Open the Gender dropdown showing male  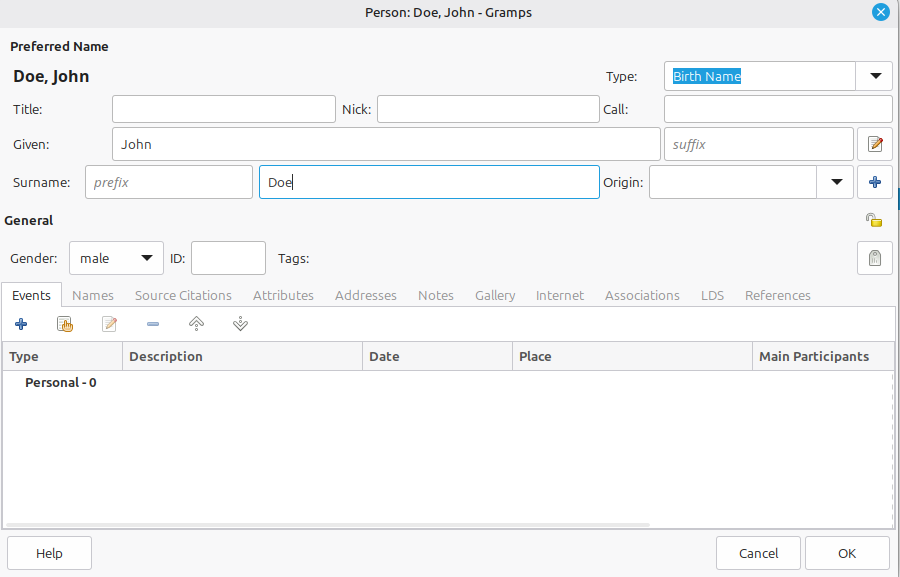coord(116,258)
